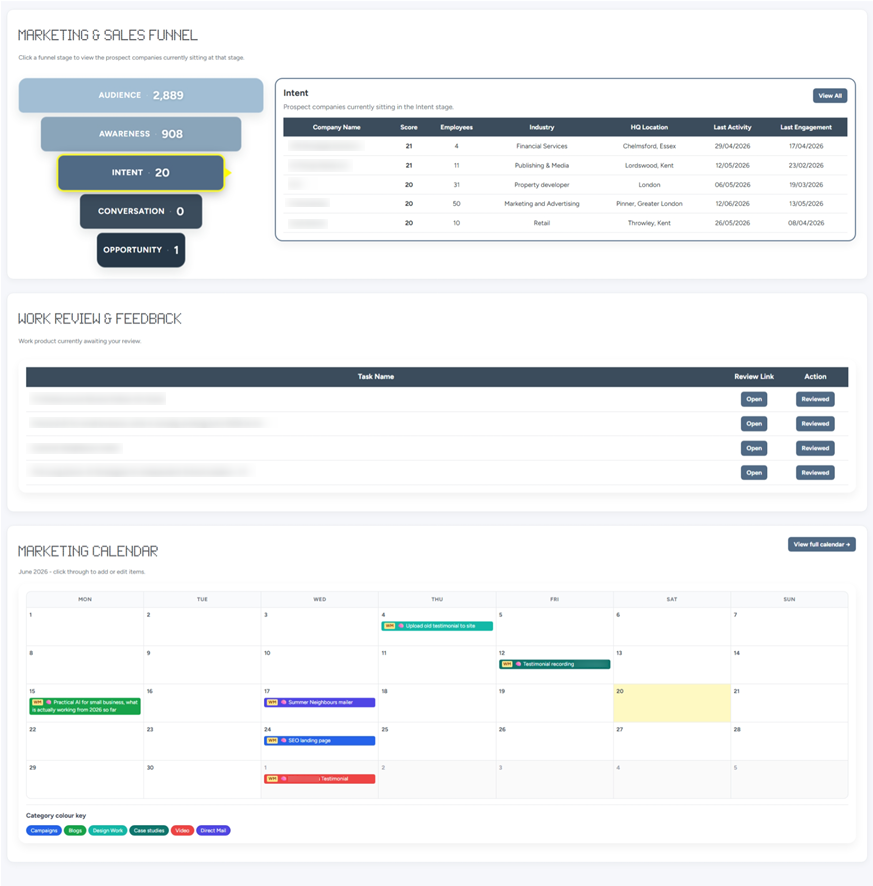Select the Awareness funnel stage
The image size is (873, 886).
tap(141, 134)
